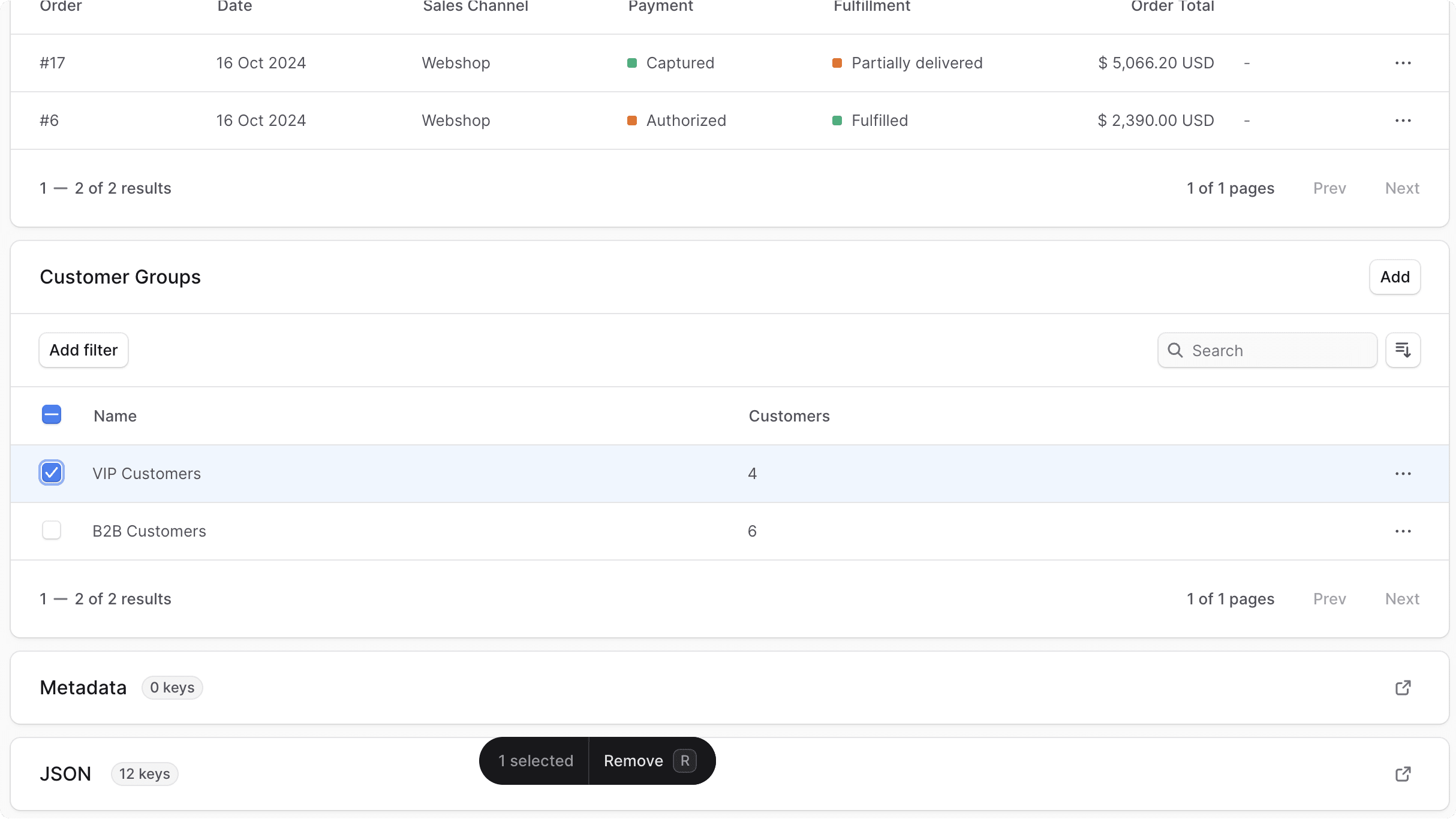Click the sort icon beside the search field

pos(1403,350)
